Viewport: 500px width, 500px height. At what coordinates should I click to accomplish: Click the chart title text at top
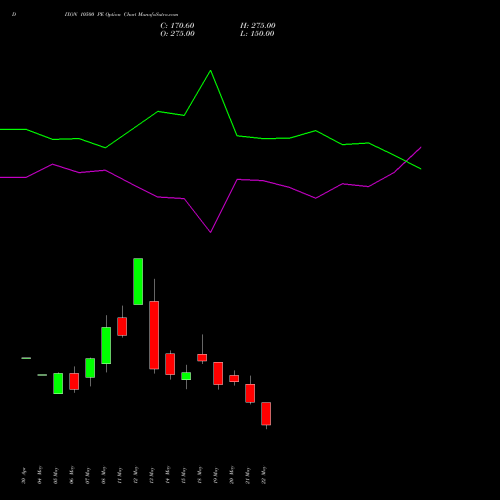121,15
